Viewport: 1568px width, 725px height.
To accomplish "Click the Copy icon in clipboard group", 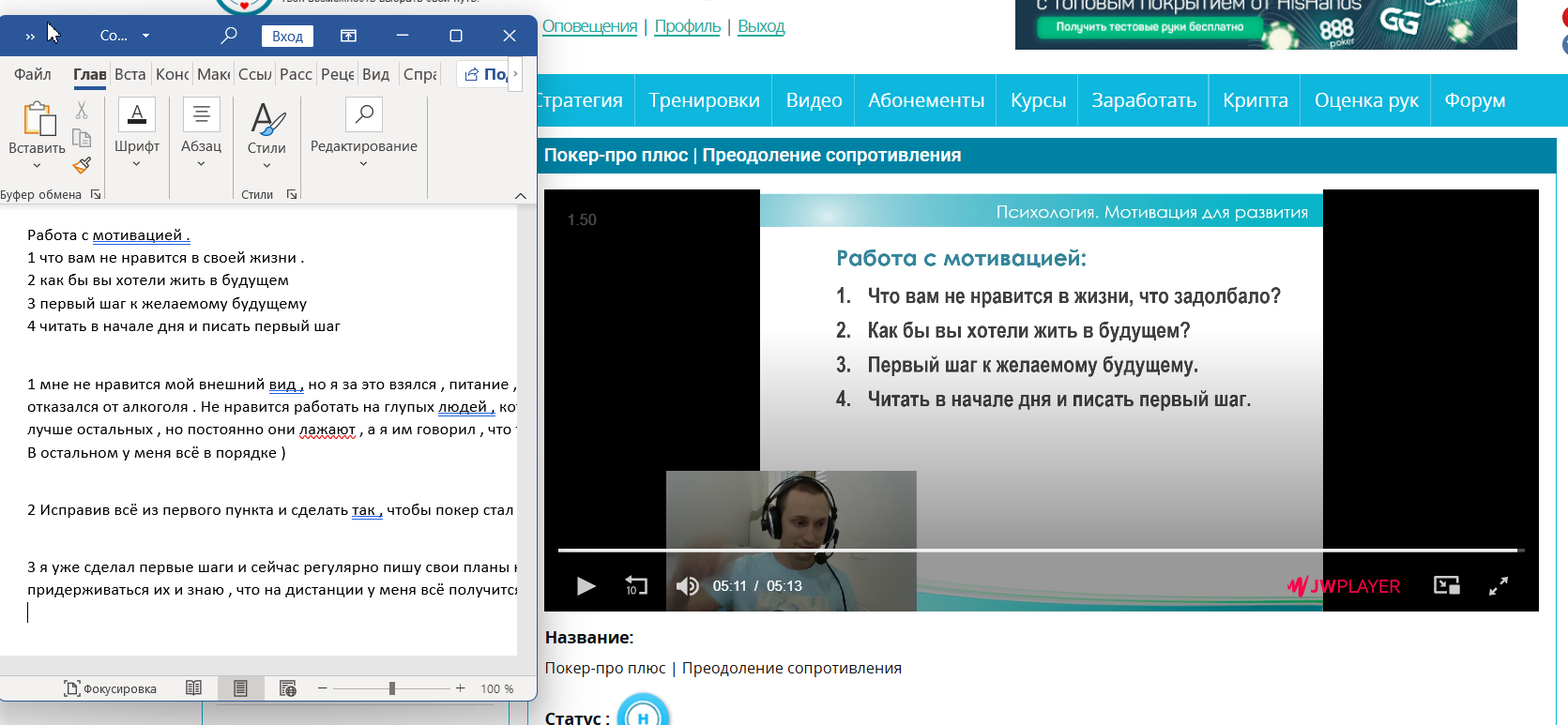I will [82, 139].
